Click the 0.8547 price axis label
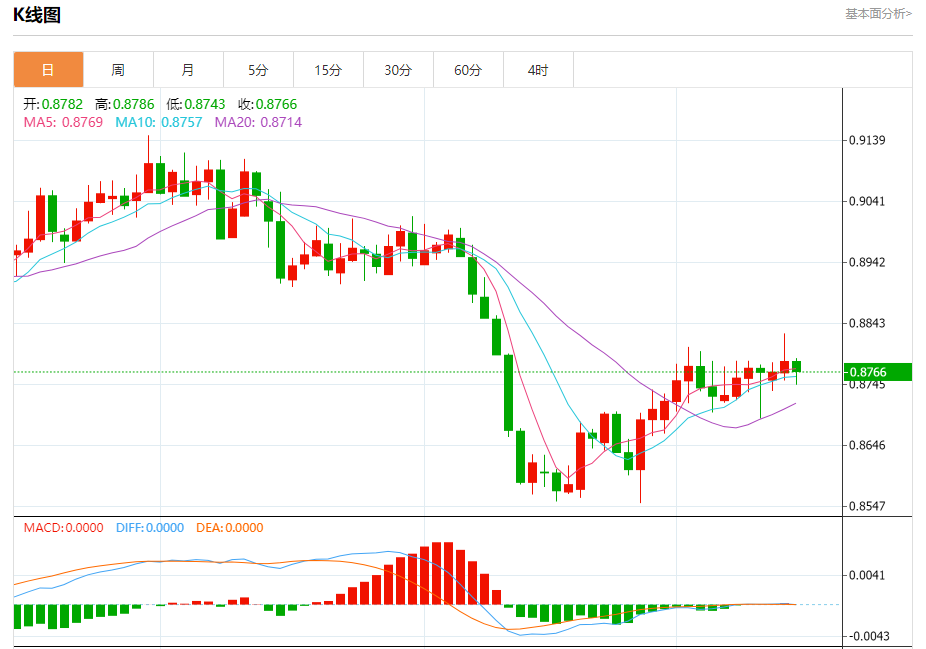This screenshot has width=926, height=649. click(867, 506)
